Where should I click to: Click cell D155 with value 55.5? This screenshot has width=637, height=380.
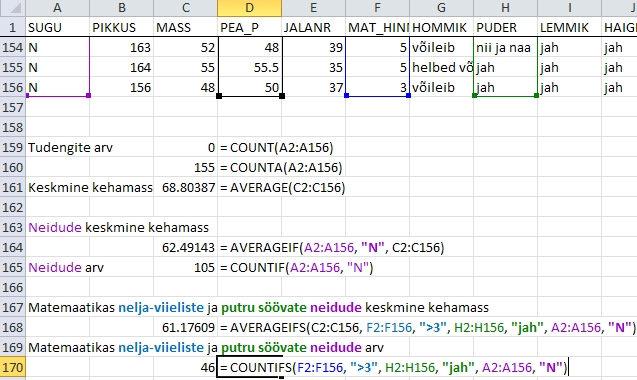[x=249, y=67]
